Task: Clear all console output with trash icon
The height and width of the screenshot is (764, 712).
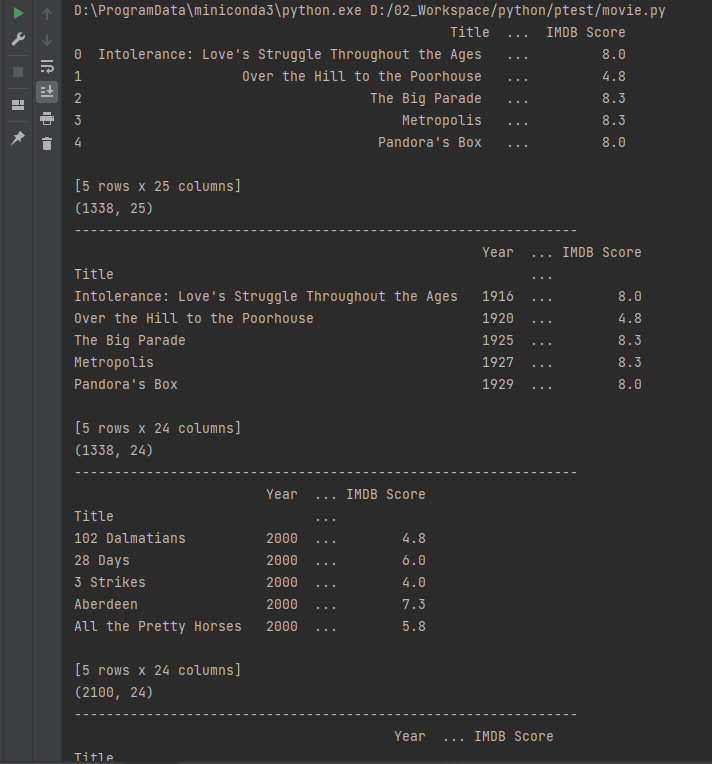Action: pos(47,144)
